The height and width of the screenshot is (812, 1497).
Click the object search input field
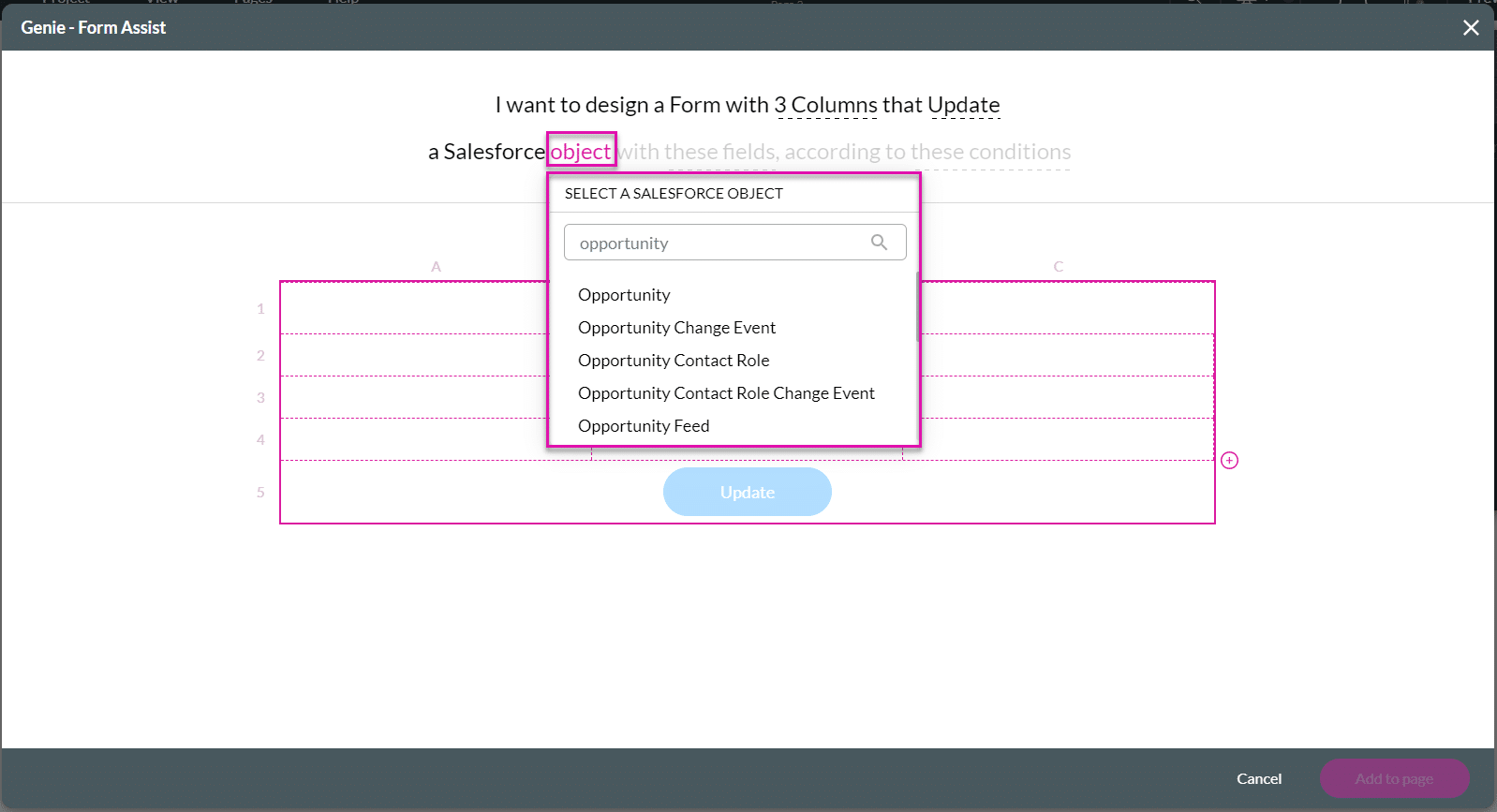click(x=735, y=243)
